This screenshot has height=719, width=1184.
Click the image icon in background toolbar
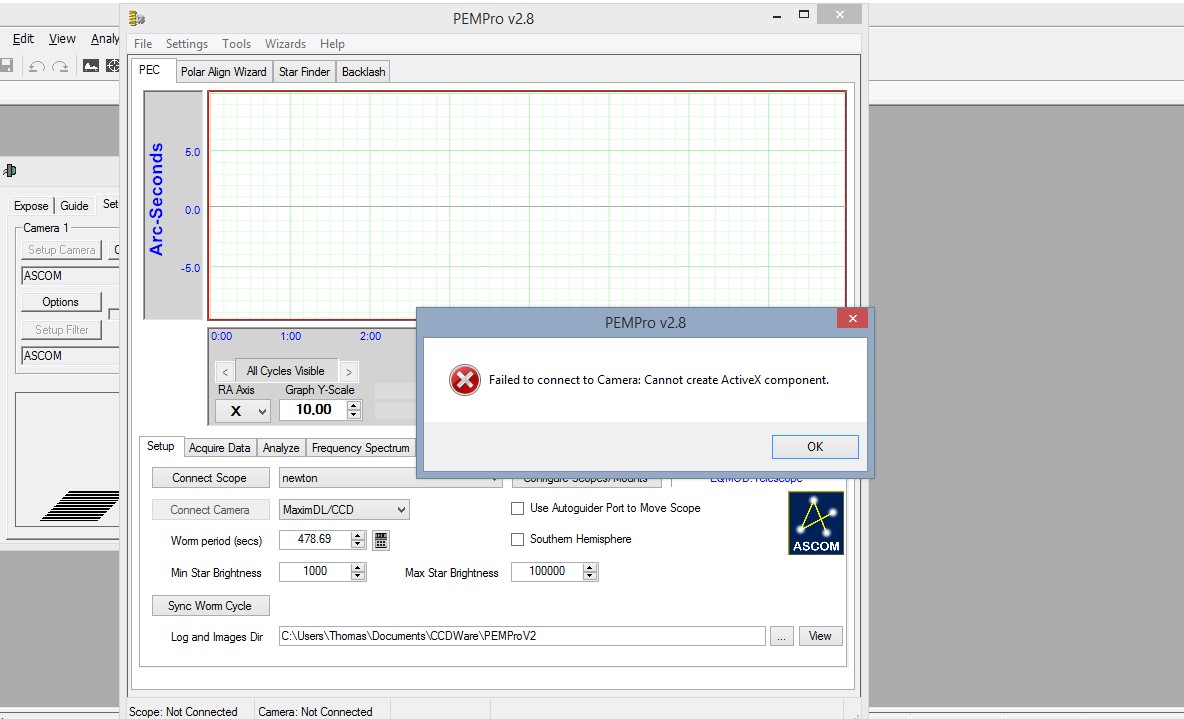(91, 66)
